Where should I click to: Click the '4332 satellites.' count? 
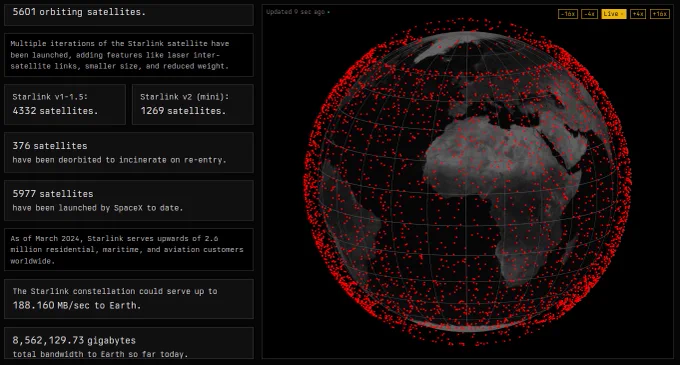pos(55,111)
